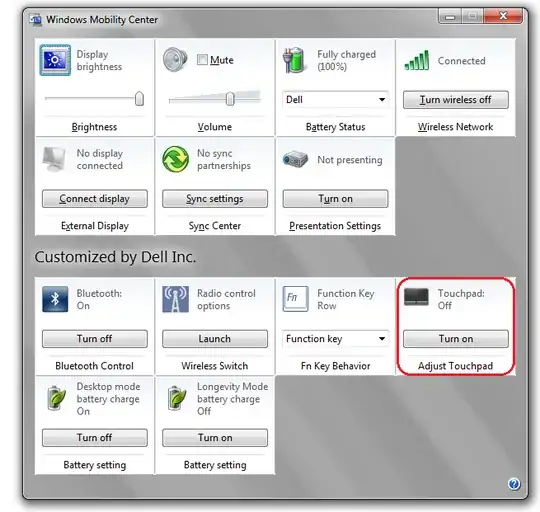Click the Not presenting status text
The width and height of the screenshot is (540, 512).
pos(350,160)
